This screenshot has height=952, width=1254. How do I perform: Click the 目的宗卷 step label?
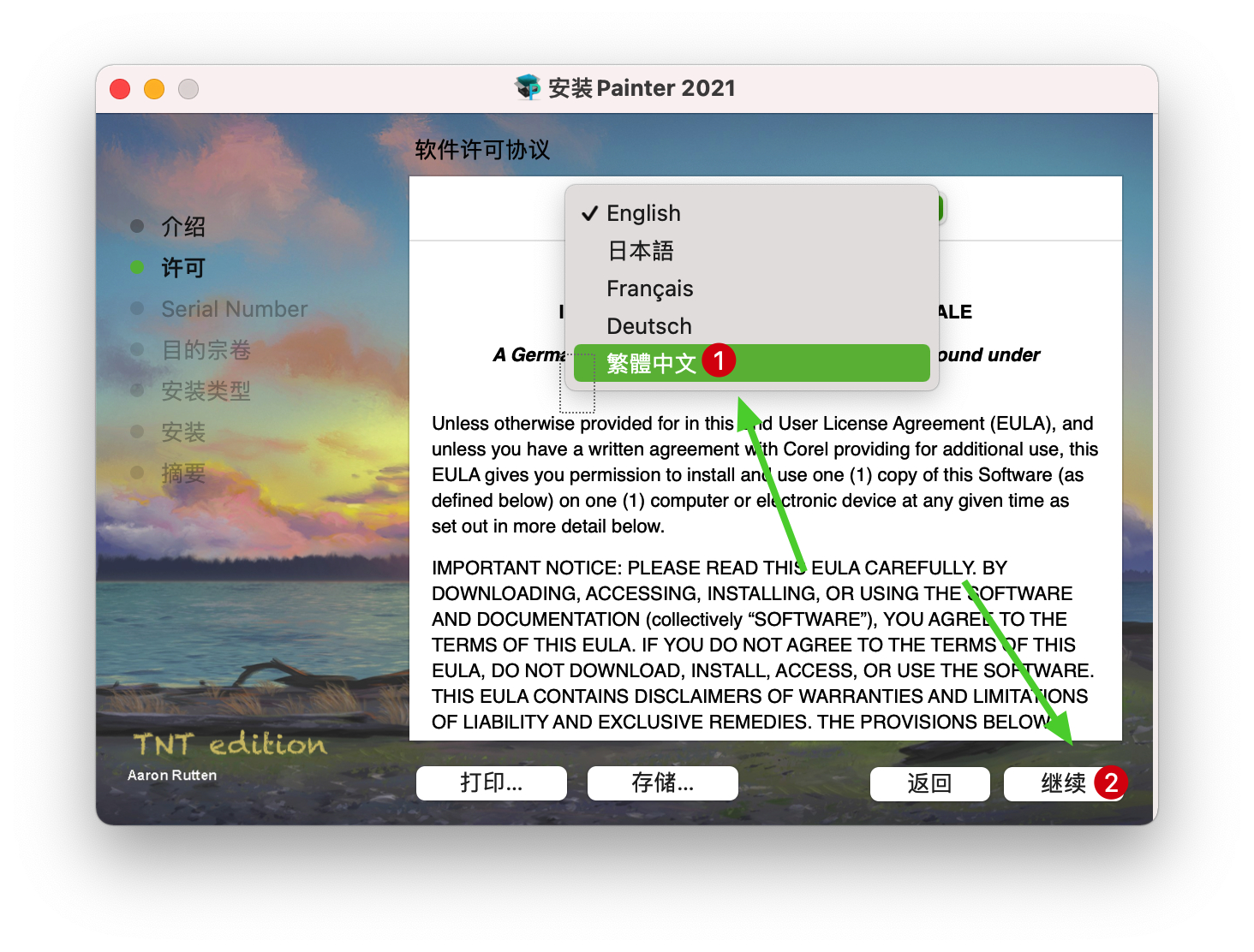[x=206, y=350]
